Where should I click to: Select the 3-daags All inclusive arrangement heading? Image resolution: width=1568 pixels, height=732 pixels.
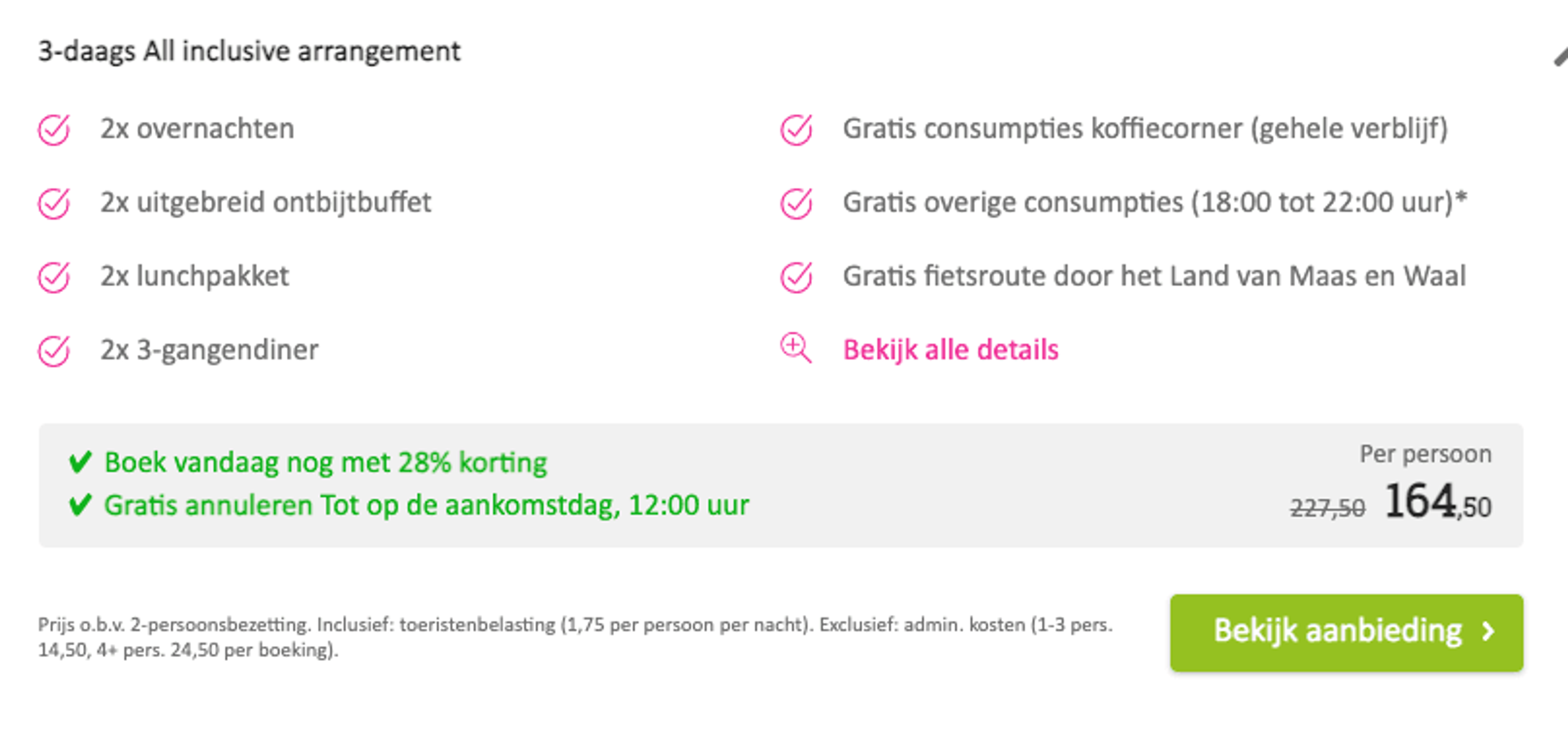pos(249,52)
